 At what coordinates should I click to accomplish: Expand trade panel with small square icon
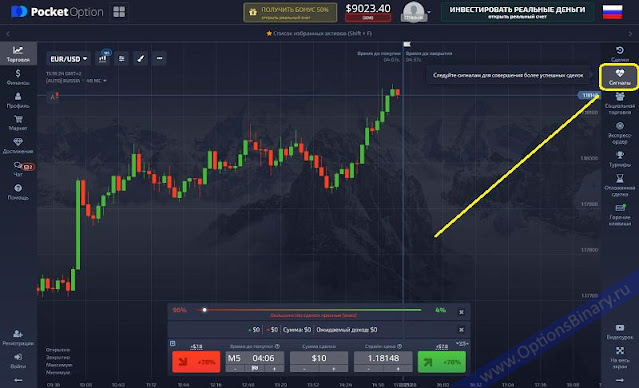pyautogui.click(x=172, y=344)
